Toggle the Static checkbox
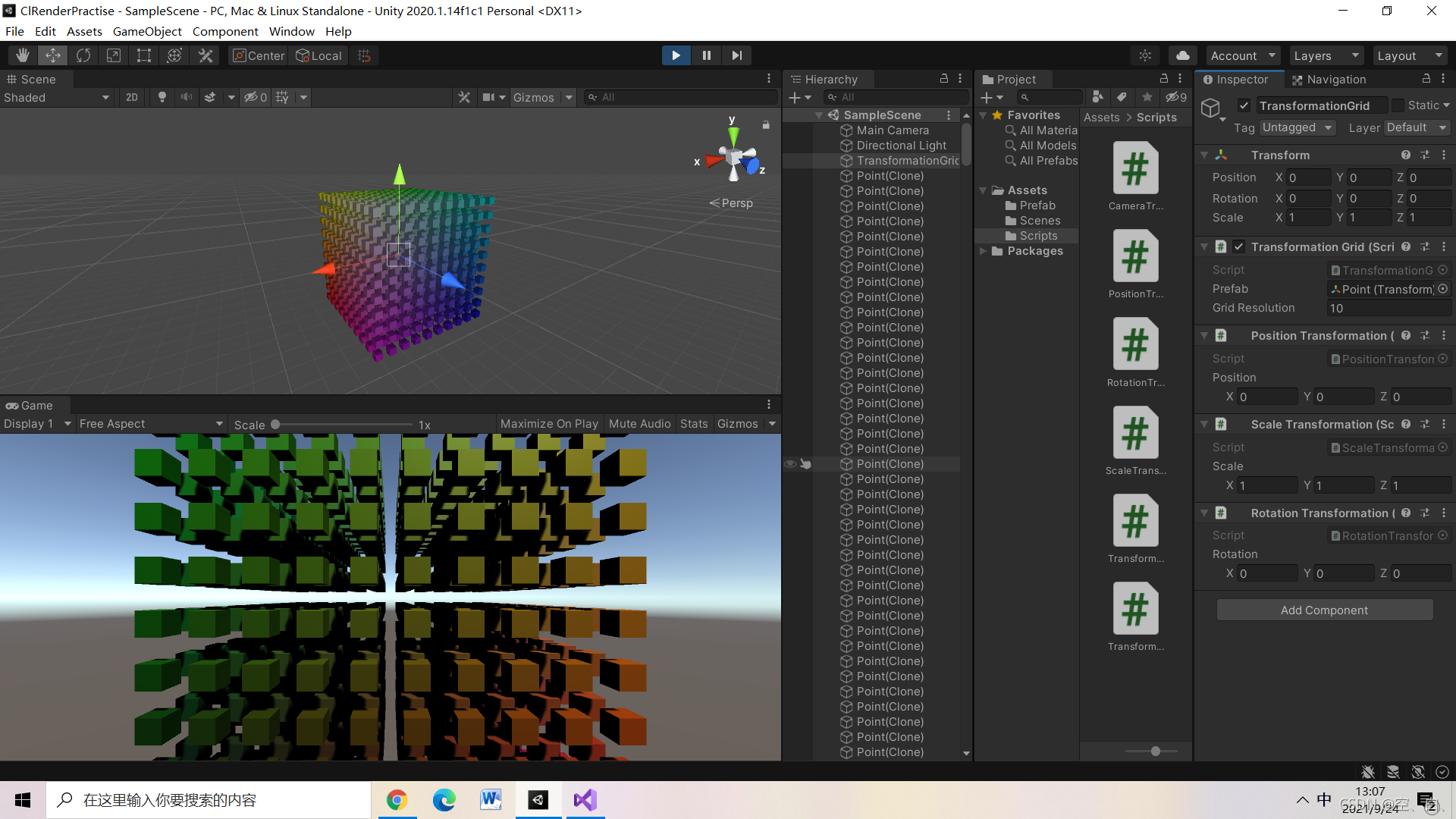 click(x=1398, y=105)
